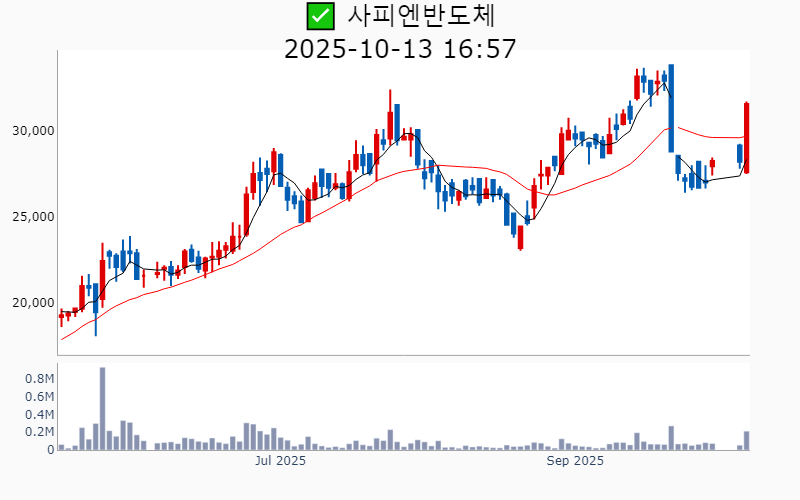Screen dimensions: 800x500
Task: Click the 0.6M volume axis label
Action: click(x=39, y=397)
